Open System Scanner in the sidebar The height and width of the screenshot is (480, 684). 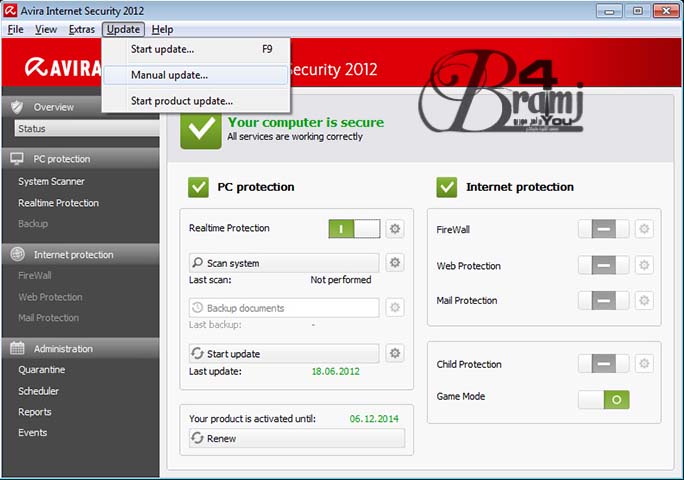pyautogui.click(x=51, y=181)
